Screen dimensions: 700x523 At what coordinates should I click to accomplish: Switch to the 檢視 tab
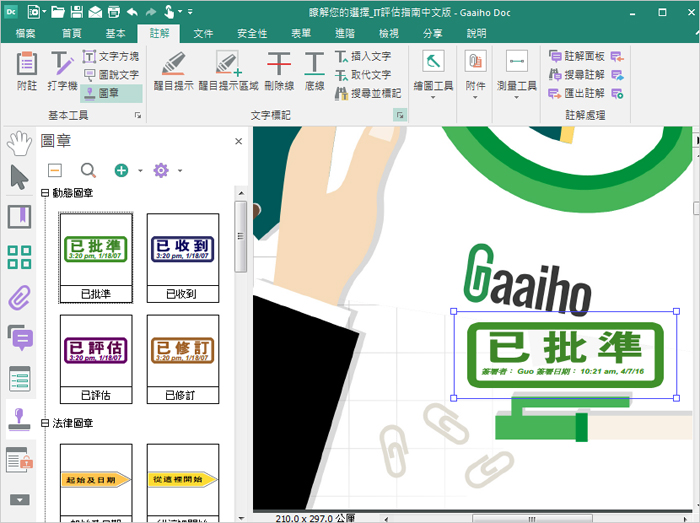click(388, 33)
